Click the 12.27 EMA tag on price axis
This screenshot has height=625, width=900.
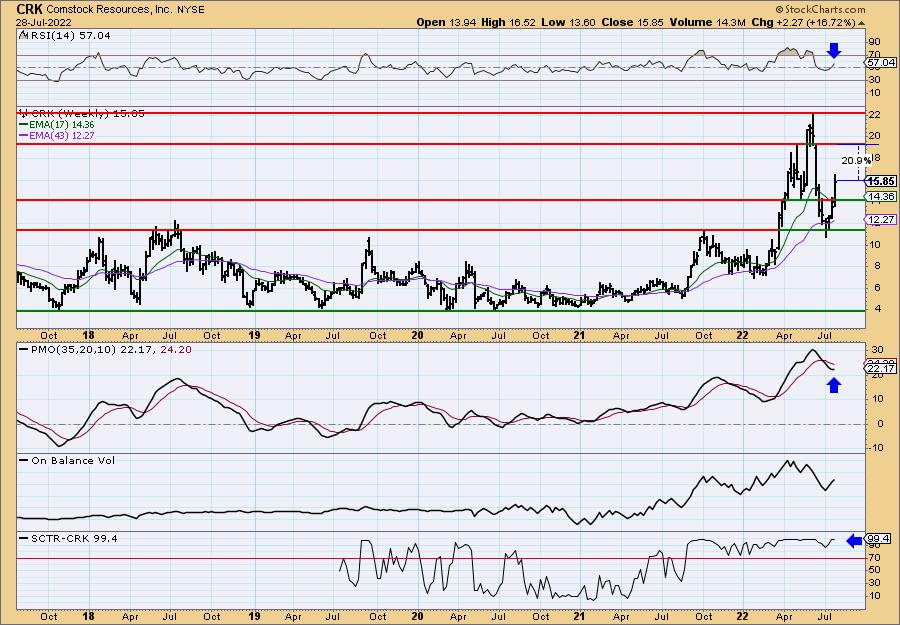coord(881,220)
